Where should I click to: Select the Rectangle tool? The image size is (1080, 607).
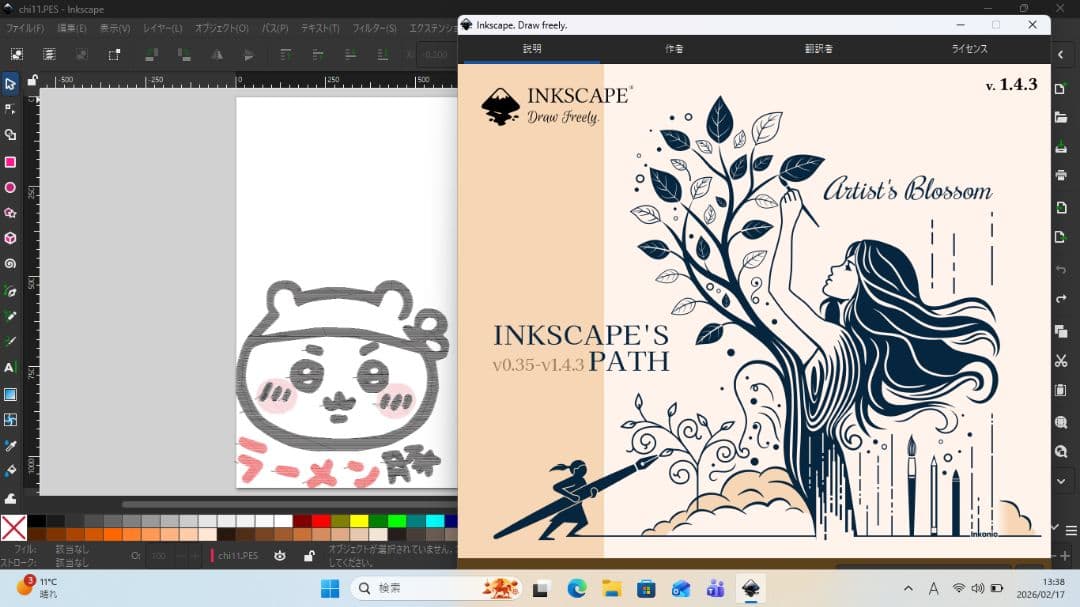tap(12, 161)
